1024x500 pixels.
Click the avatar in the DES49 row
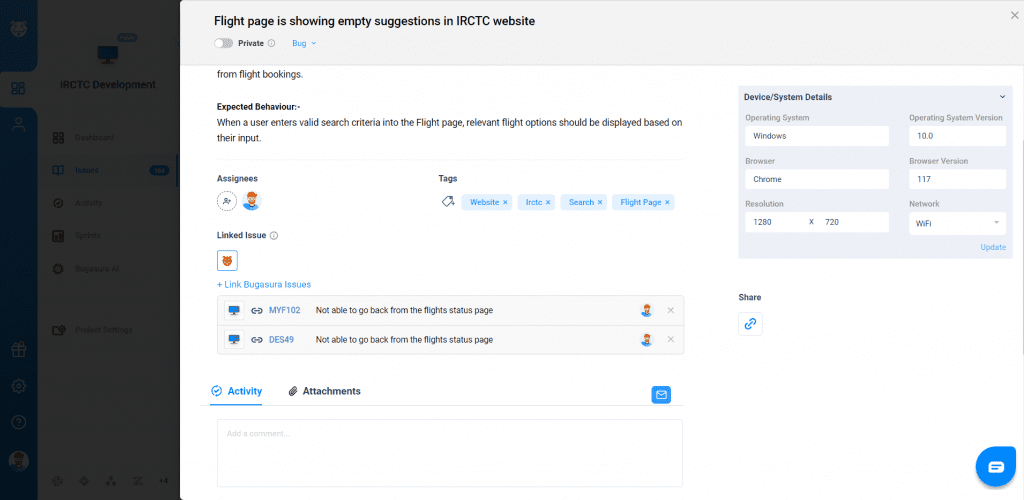click(647, 339)
